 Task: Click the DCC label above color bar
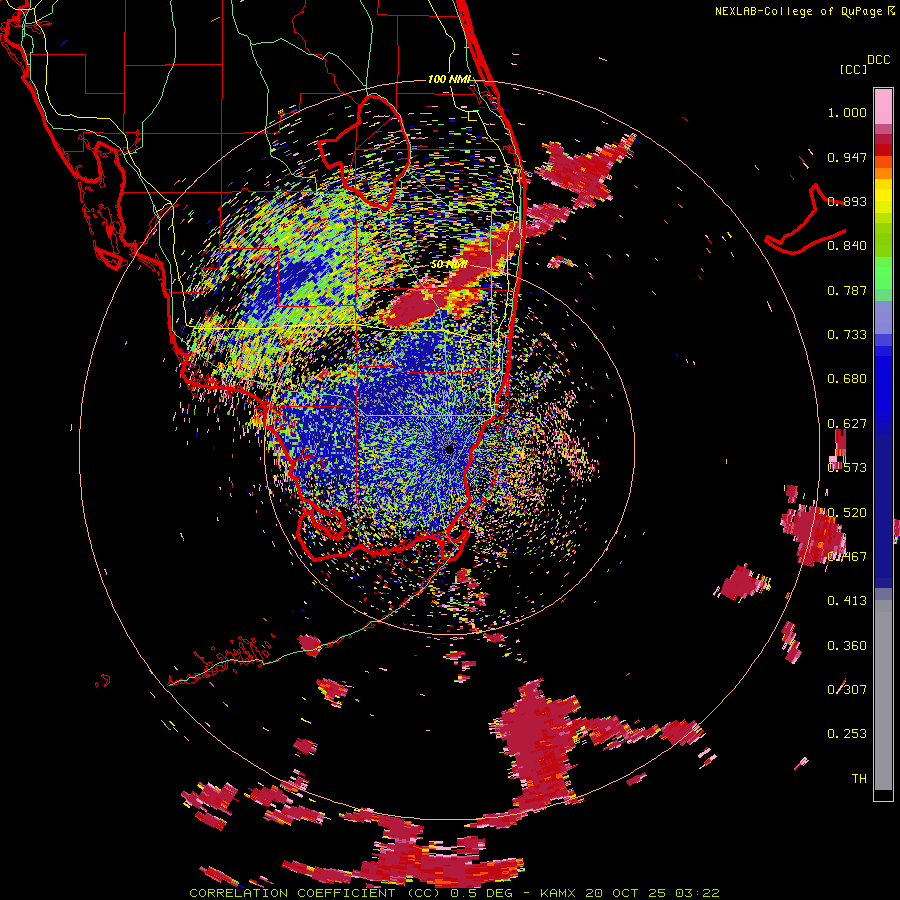878,60
